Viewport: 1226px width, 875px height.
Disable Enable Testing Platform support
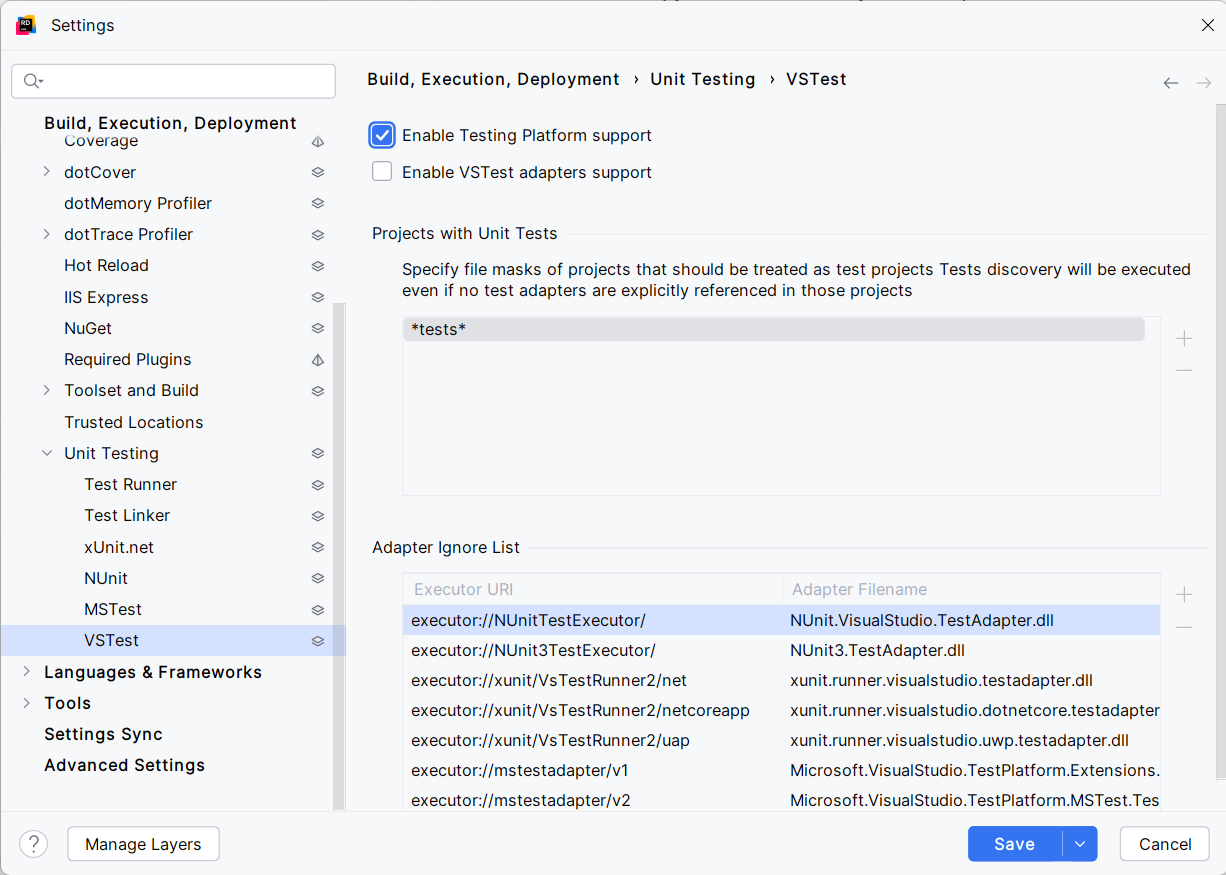point(381,135)
